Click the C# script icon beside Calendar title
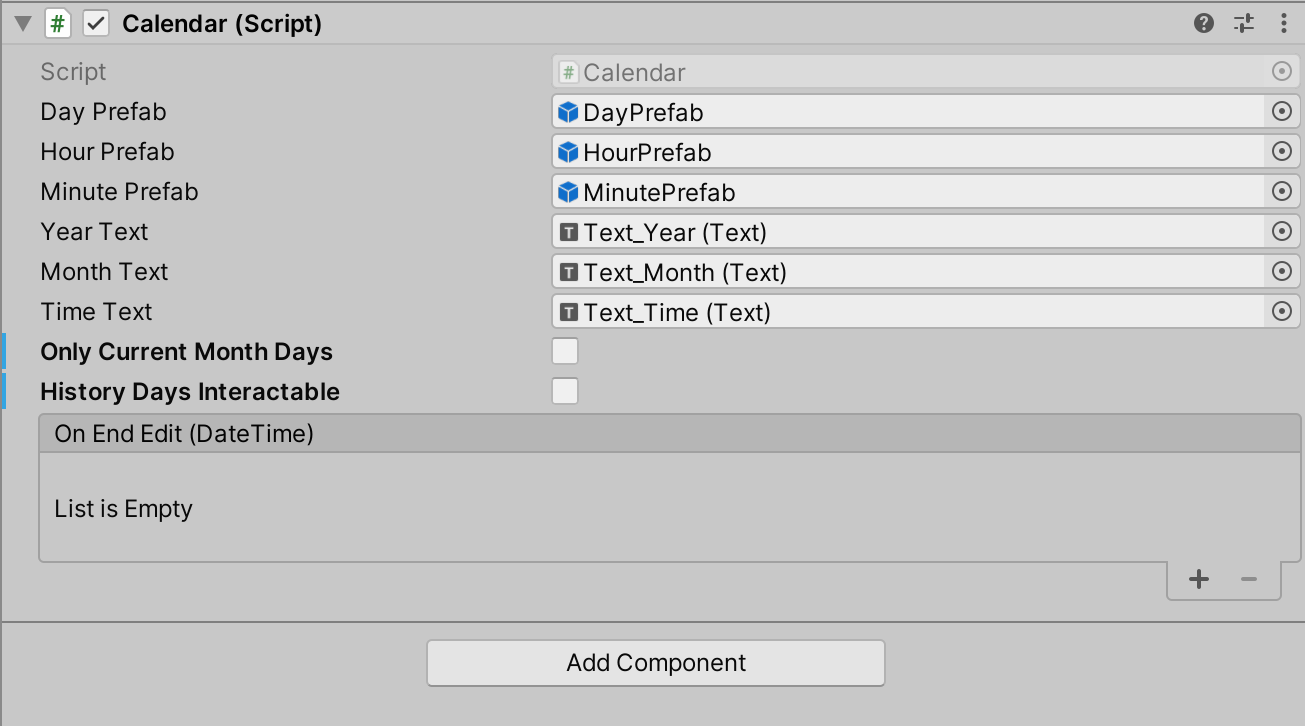This screenshot has height=726, width=1305. (x=57, y=23)
